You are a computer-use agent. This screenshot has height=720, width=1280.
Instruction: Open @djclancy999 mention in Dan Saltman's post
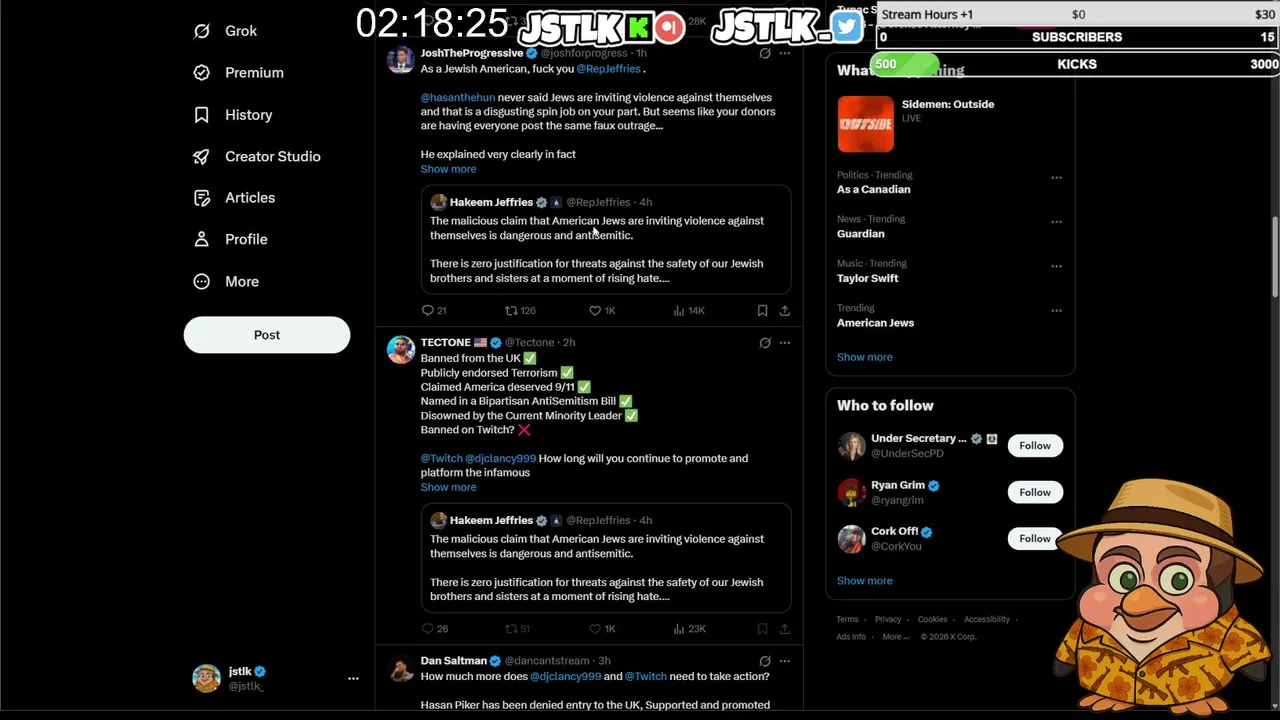pos(565,677)
